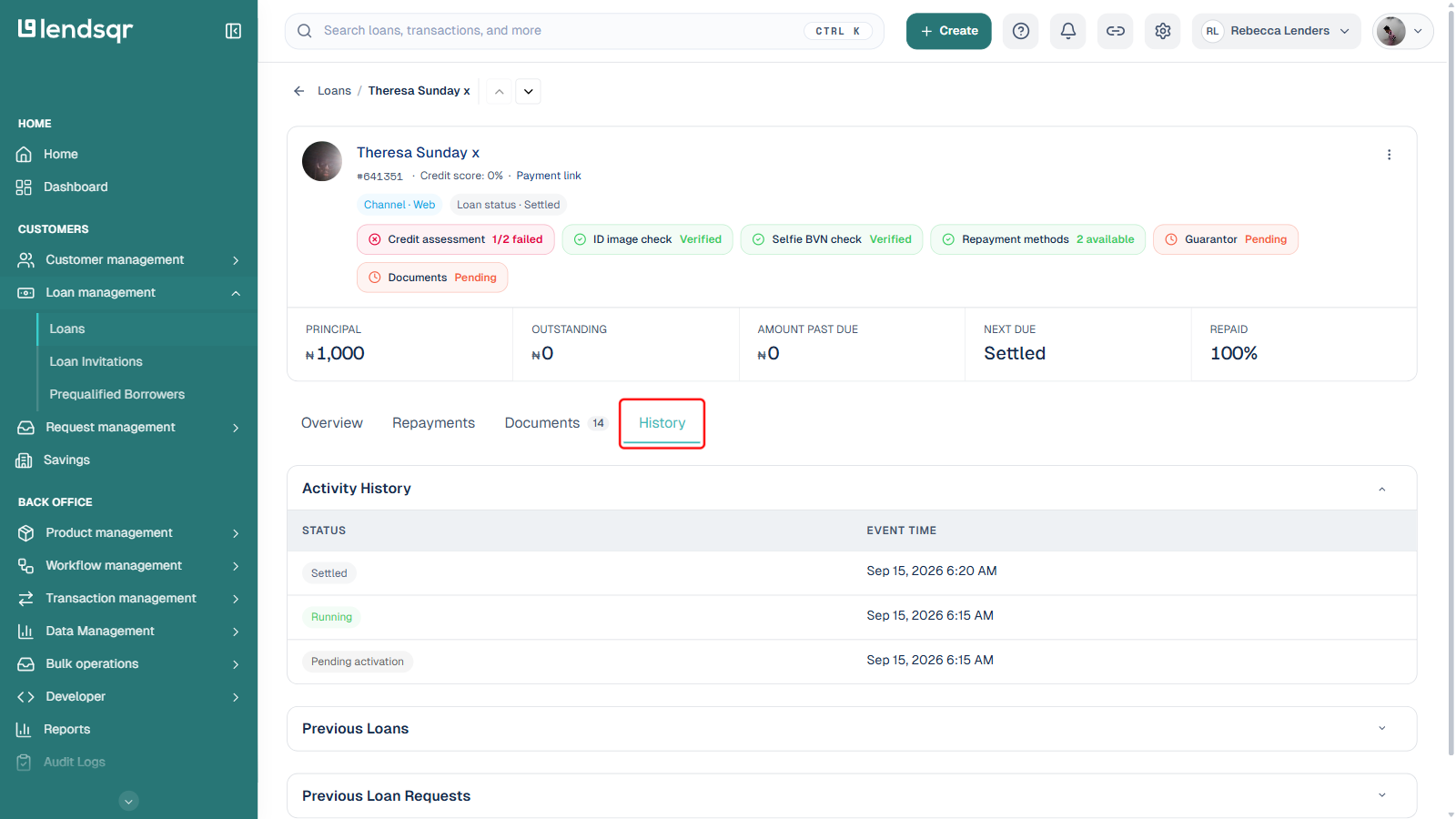Open the help question mark icon

[x=1021, y=31]
